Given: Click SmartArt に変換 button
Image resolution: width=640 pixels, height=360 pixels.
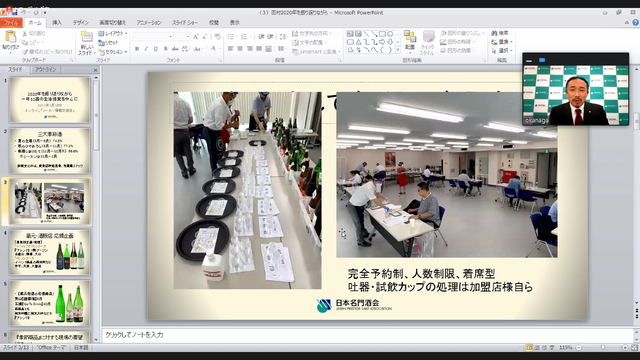Looking at the screenshot, I should (316, 52).
